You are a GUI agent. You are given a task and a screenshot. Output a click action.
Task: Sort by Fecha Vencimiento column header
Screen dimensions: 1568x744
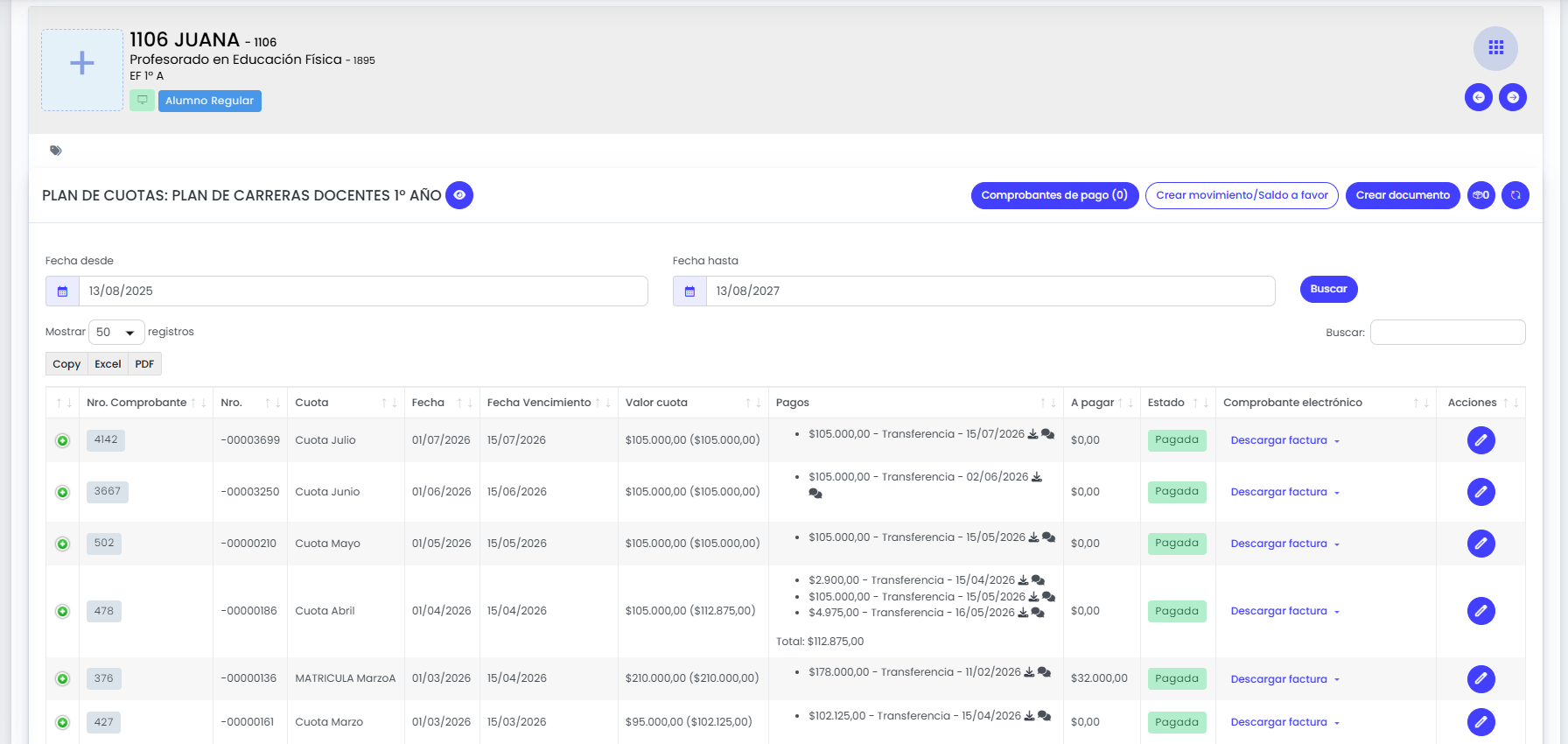(548, 403)
